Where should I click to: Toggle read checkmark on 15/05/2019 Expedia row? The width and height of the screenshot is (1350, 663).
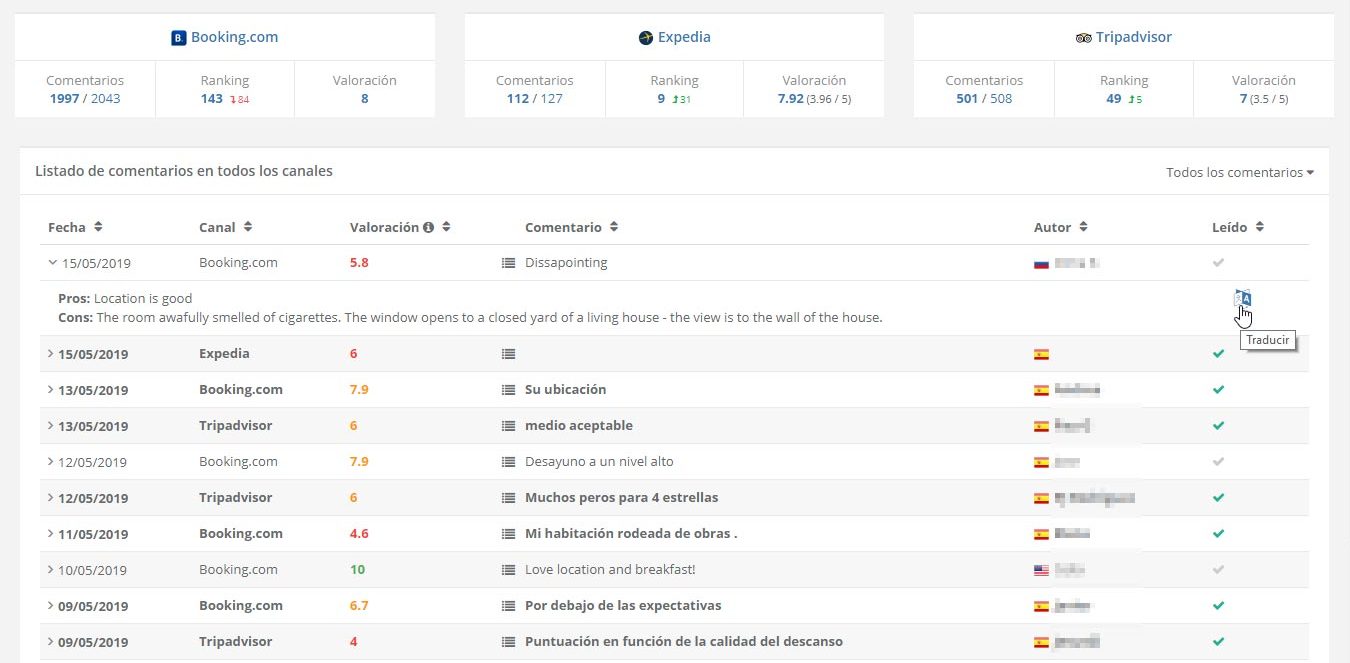1218,354
